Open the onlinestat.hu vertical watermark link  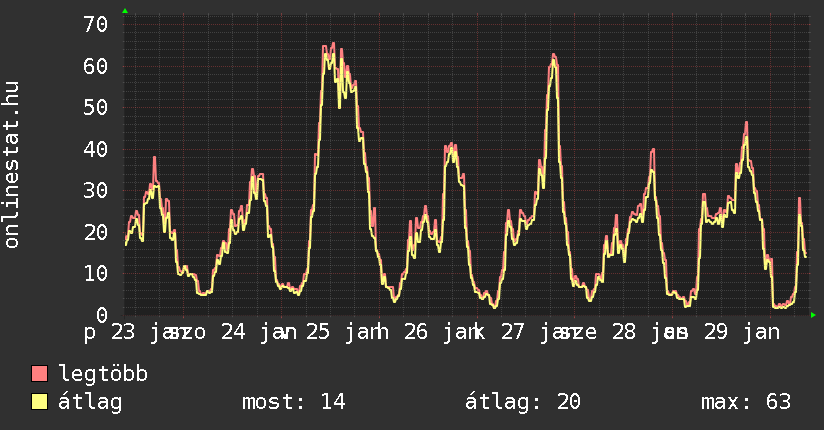click(13, 166)
